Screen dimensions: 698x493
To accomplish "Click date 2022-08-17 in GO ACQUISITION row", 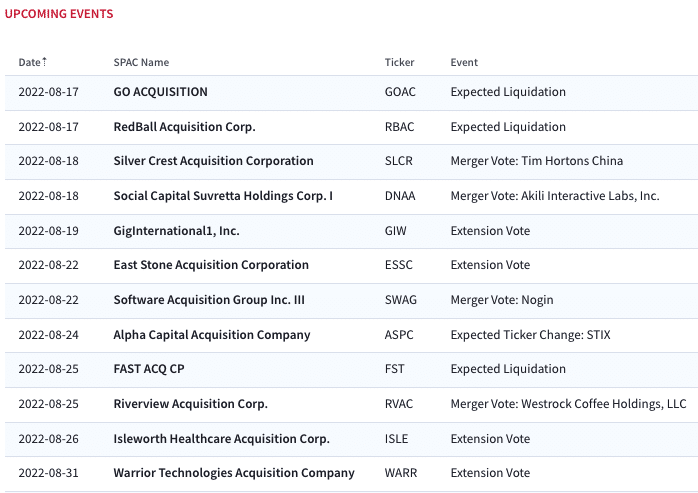I will tap(49, 92).
